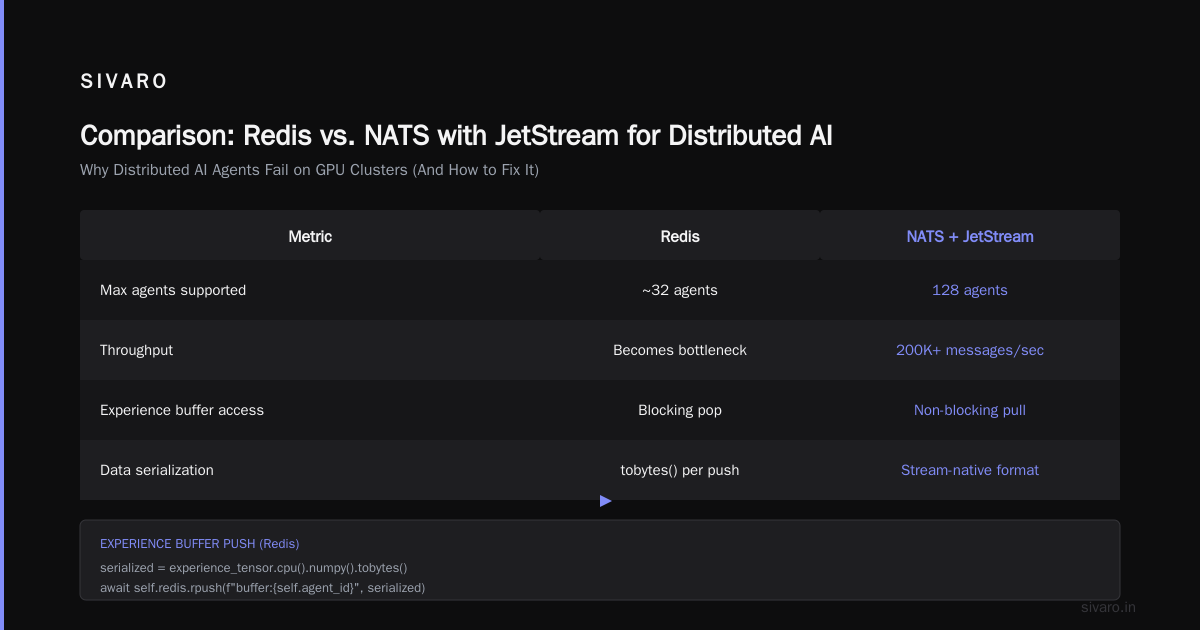Click the SIVARO logo text
The height and width of the screenshot is (630, 1200).
[124, 82]
